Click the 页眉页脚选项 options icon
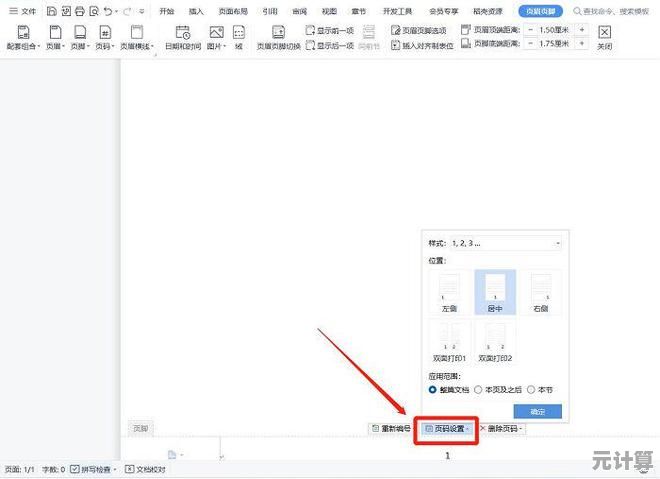This screenshot has width=660, height=479. [x=396, y=31]
